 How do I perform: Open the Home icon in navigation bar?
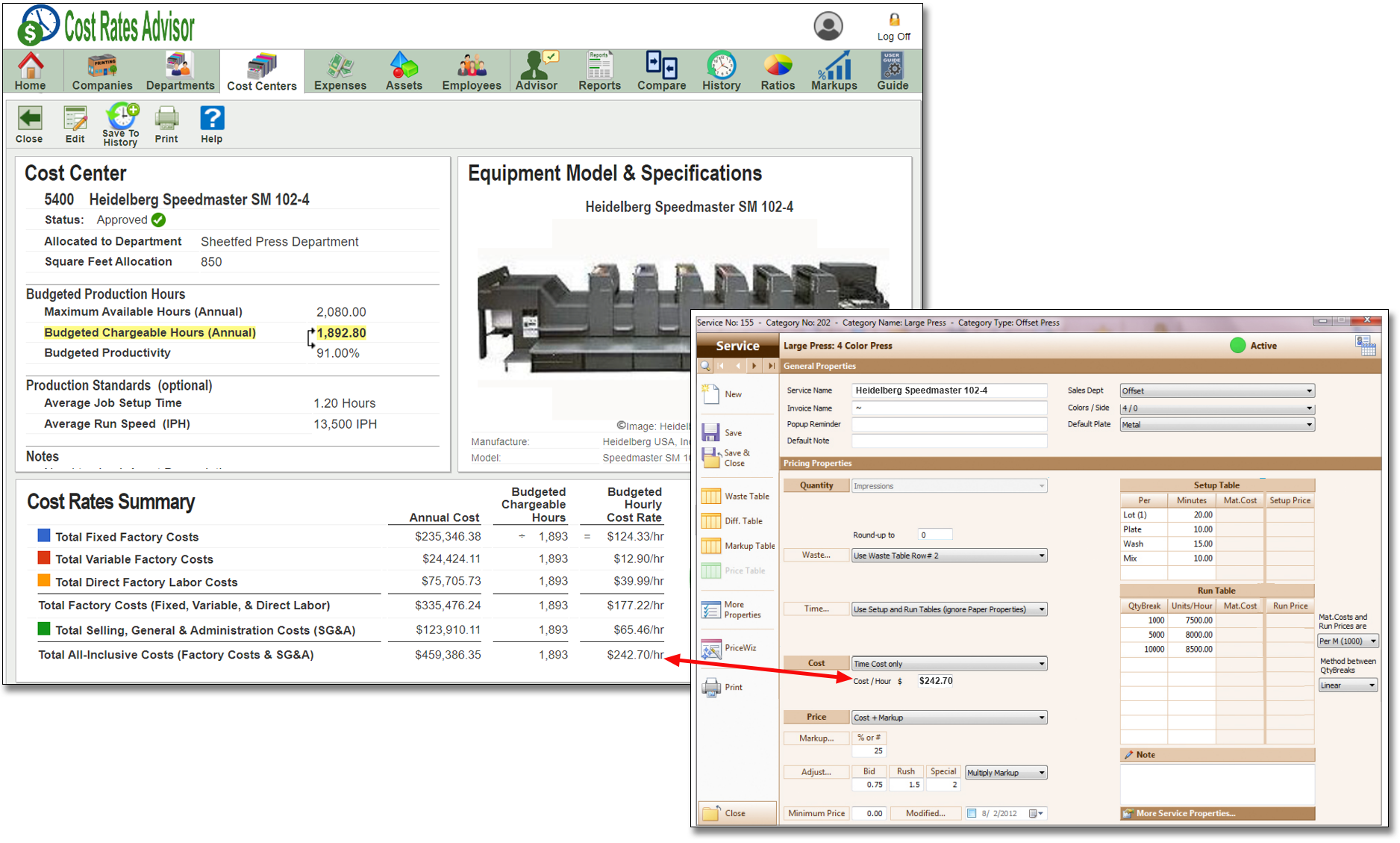click(31, 72)
